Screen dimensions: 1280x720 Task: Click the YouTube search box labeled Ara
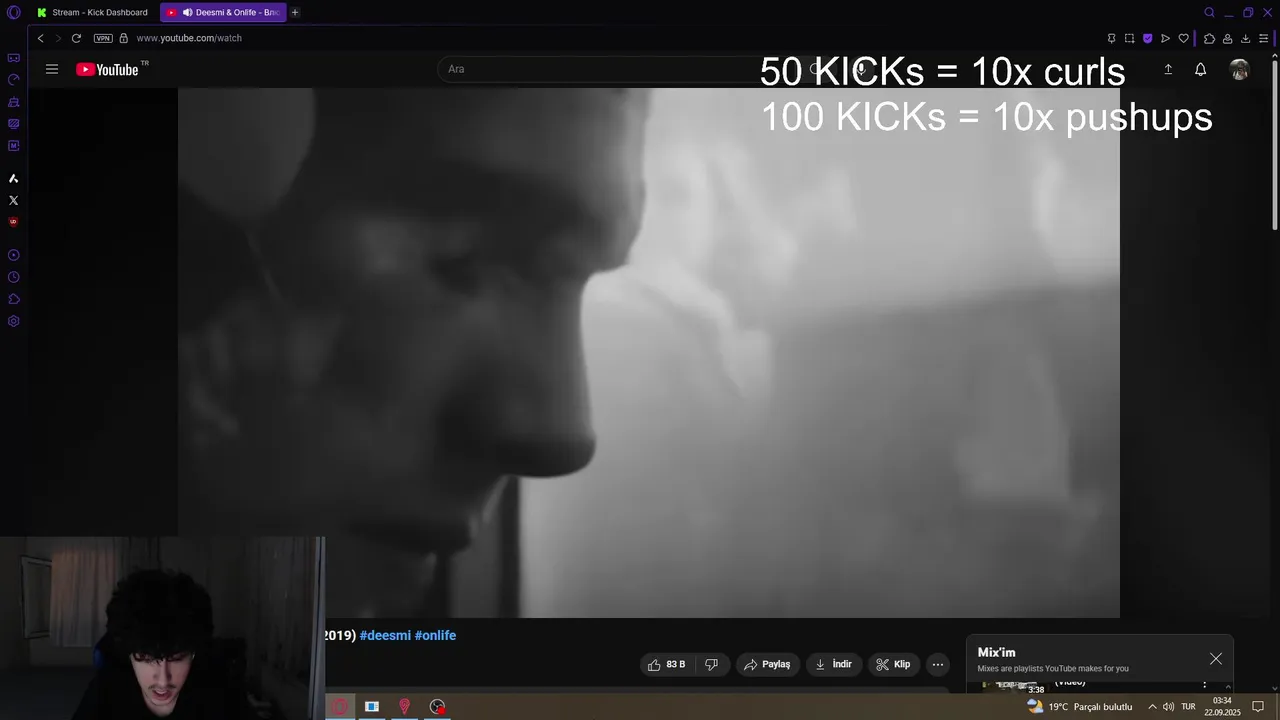coord(618,69)
